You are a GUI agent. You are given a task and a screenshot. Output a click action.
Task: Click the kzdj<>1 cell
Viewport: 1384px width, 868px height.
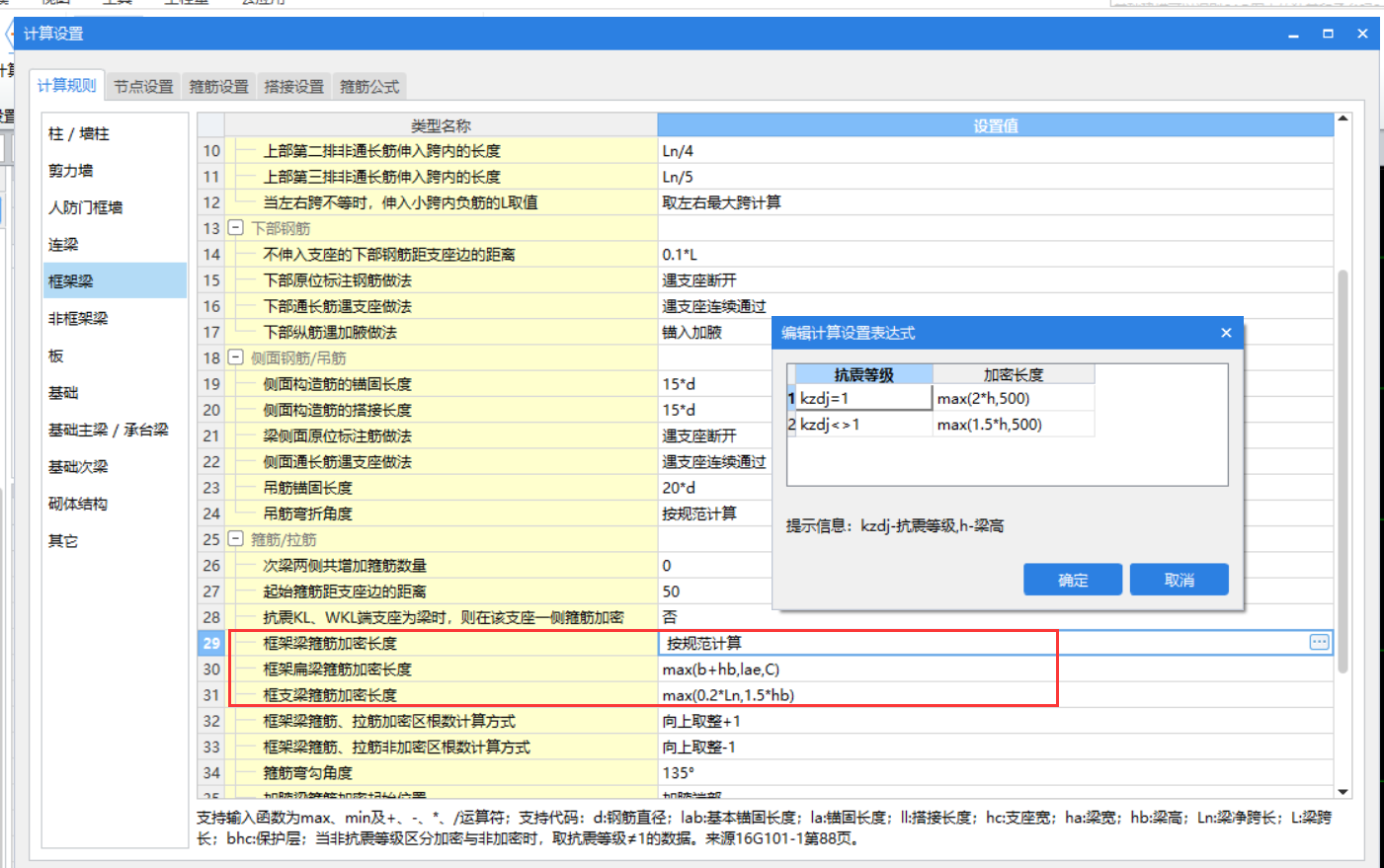coord(864,424)
